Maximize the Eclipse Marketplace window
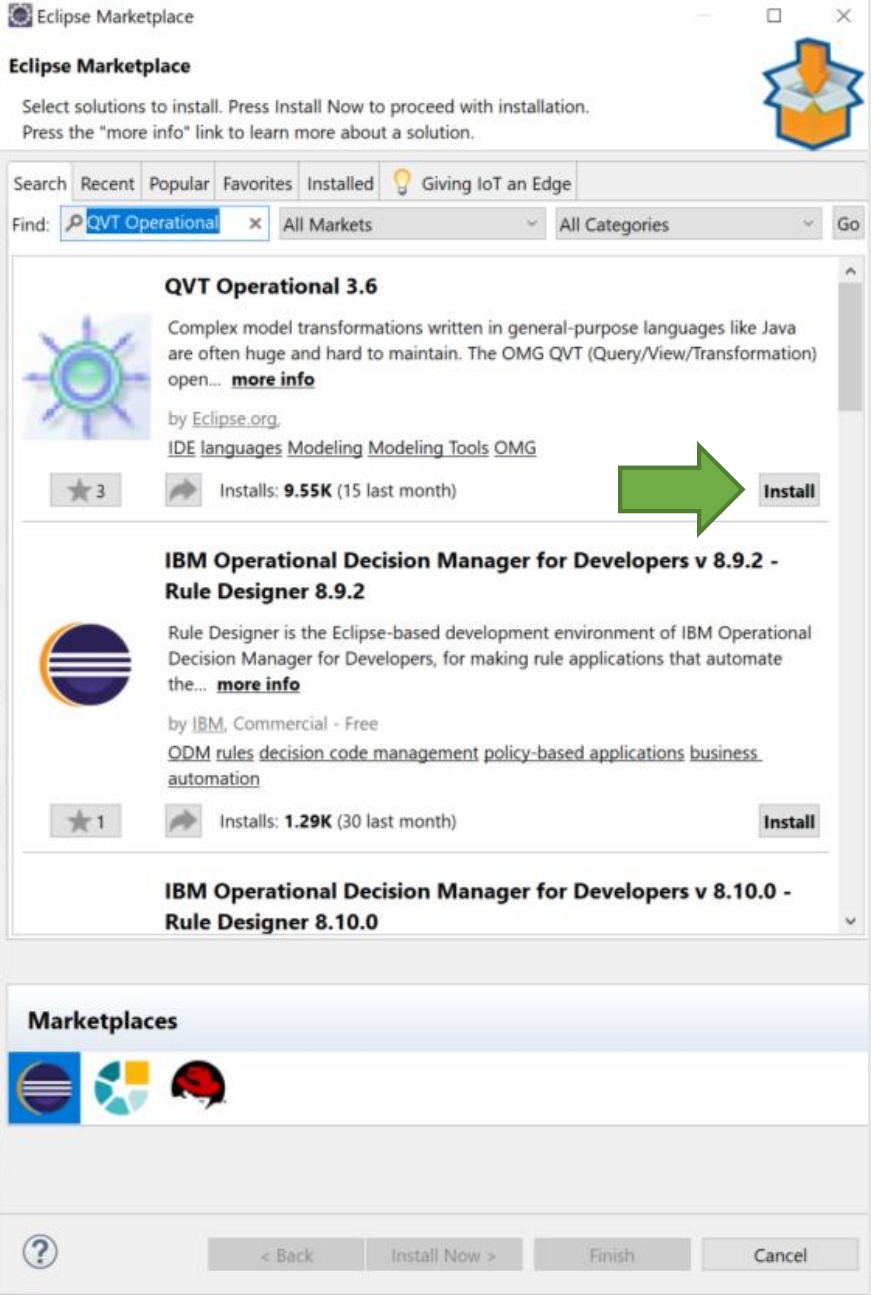 [x=774, y=16]
